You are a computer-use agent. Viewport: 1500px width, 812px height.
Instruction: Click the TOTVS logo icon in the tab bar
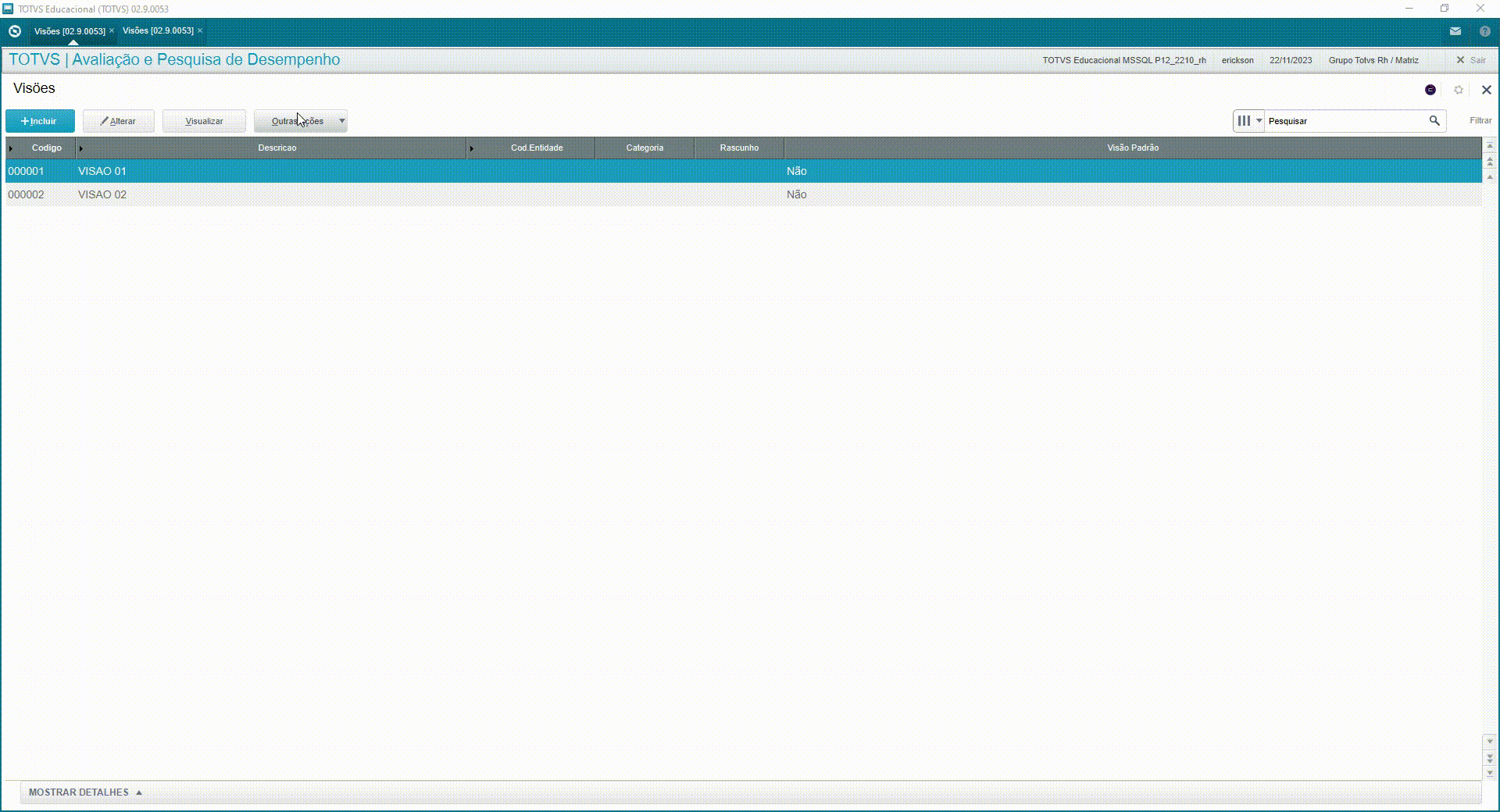[x=14, y=31]
